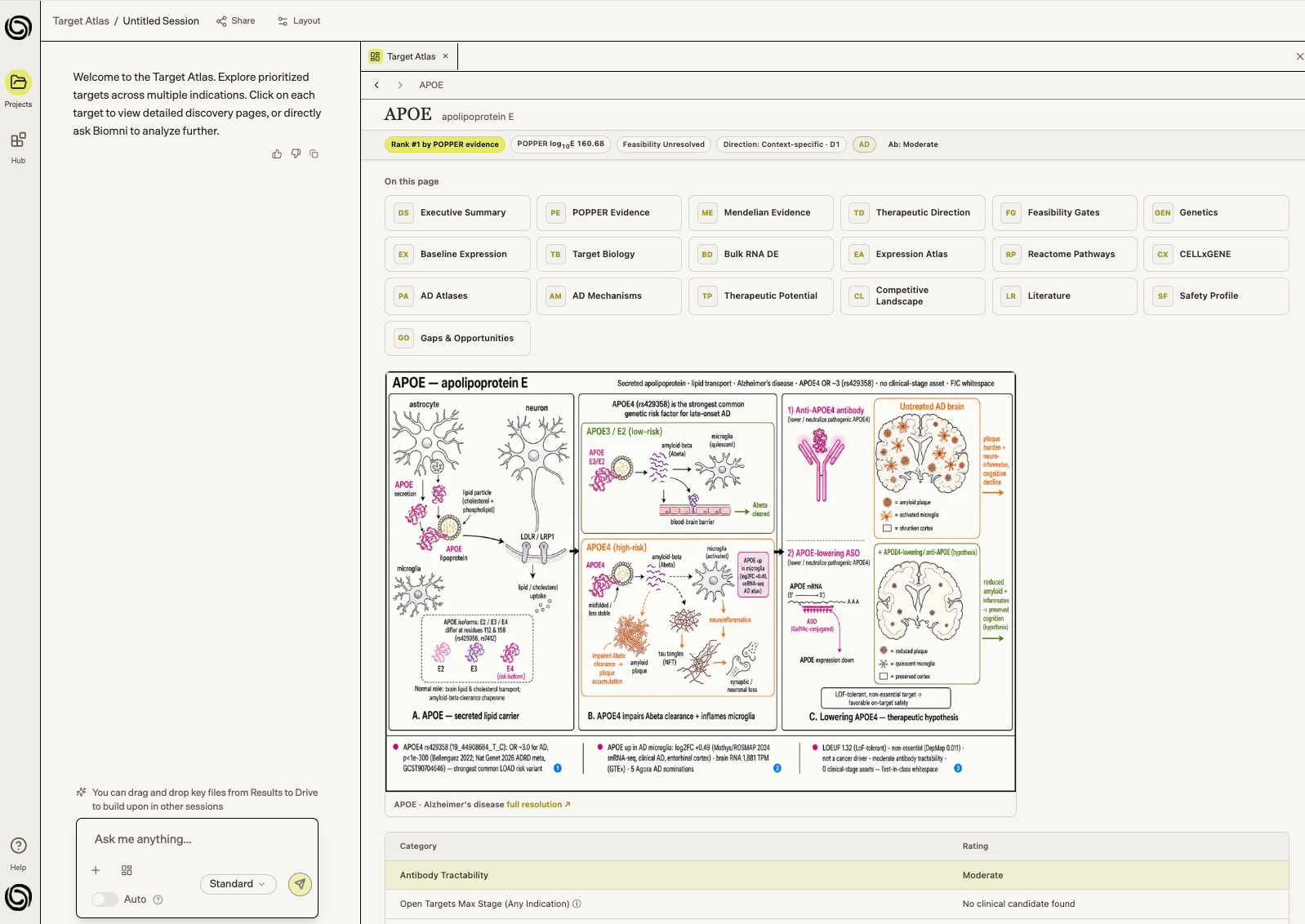
Task: Click the Untitled Session title
Action: (x=161, y=21)
